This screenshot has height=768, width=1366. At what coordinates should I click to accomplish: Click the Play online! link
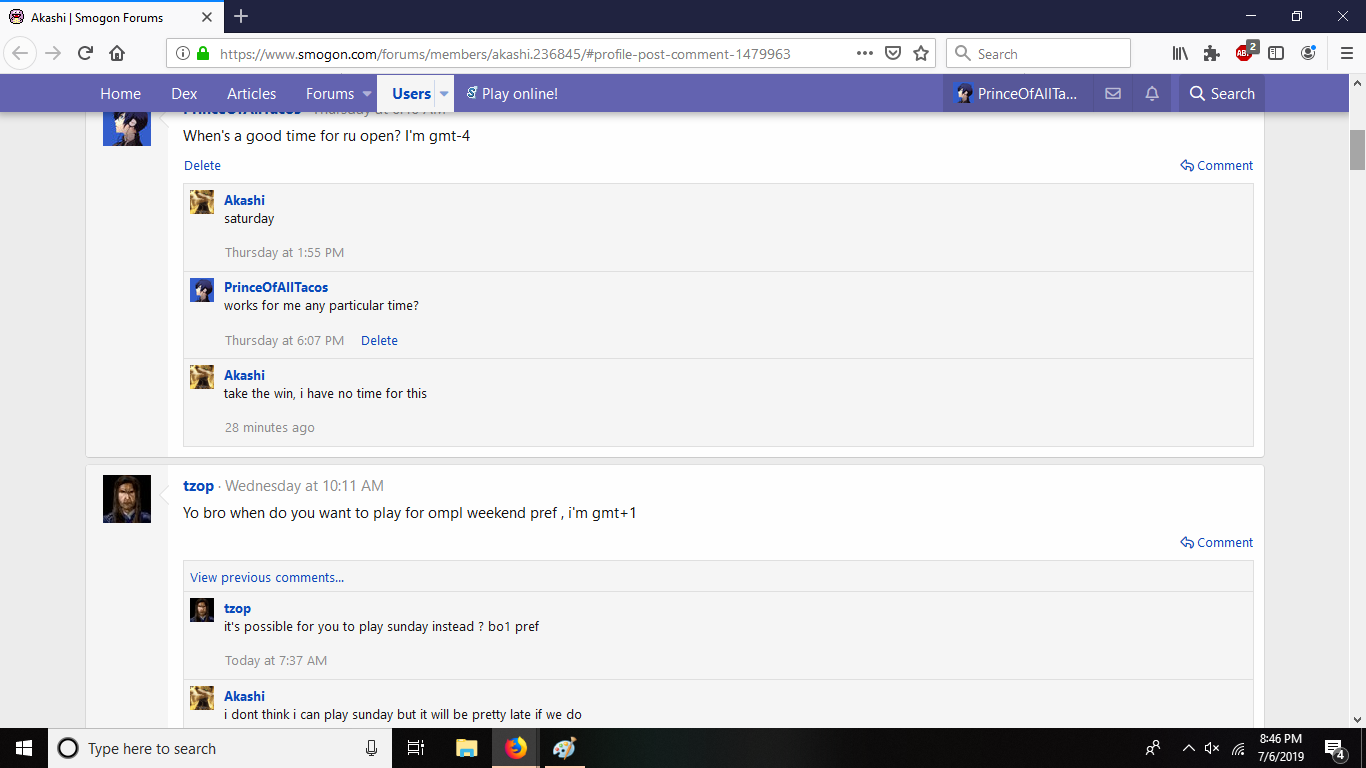(512, 94)
